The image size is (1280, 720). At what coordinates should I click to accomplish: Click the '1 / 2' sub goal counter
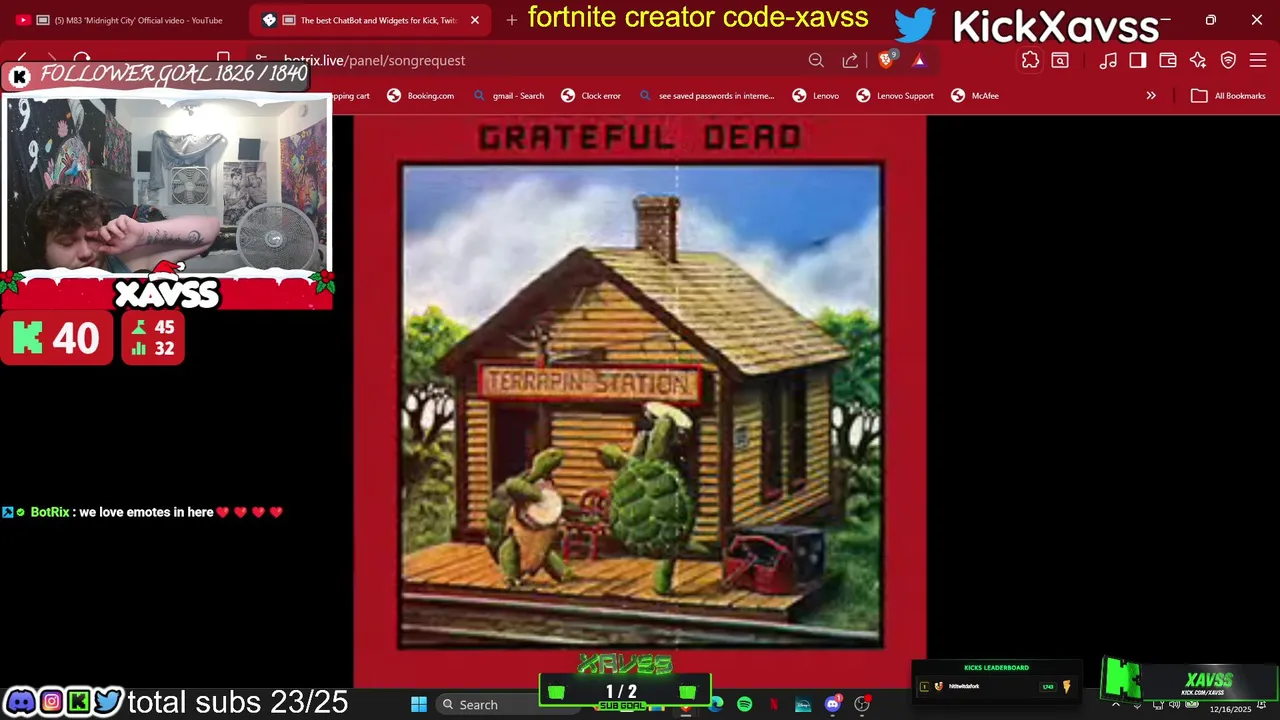tap(621, 691)
